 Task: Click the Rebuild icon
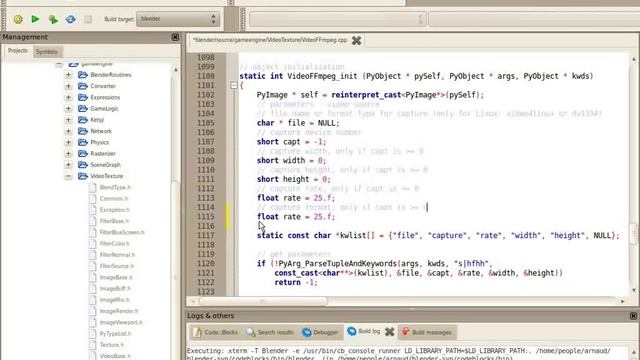point(71,19)
